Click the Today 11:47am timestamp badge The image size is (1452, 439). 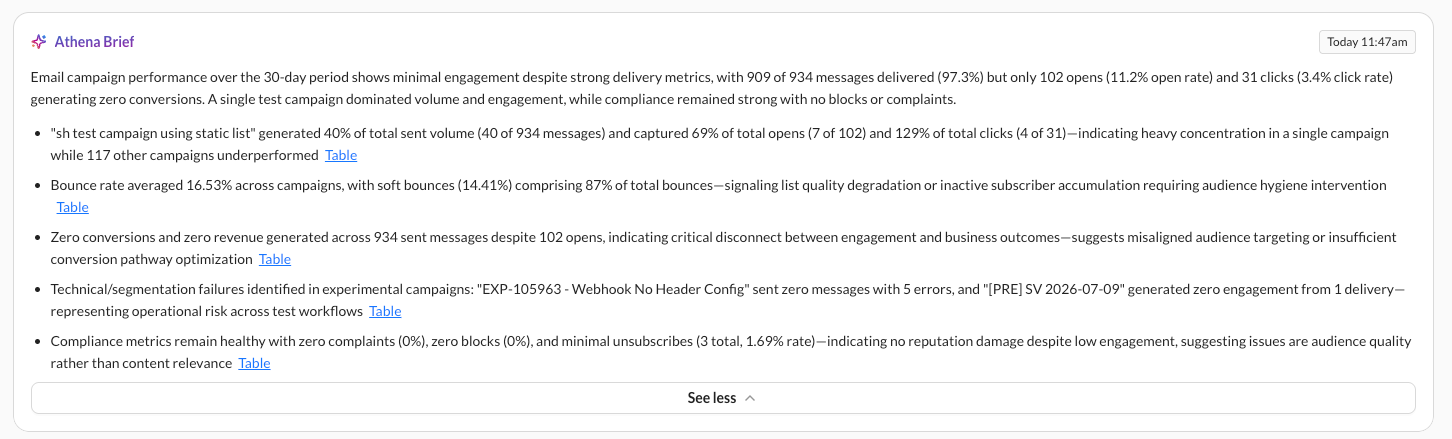coord(1367,42)
